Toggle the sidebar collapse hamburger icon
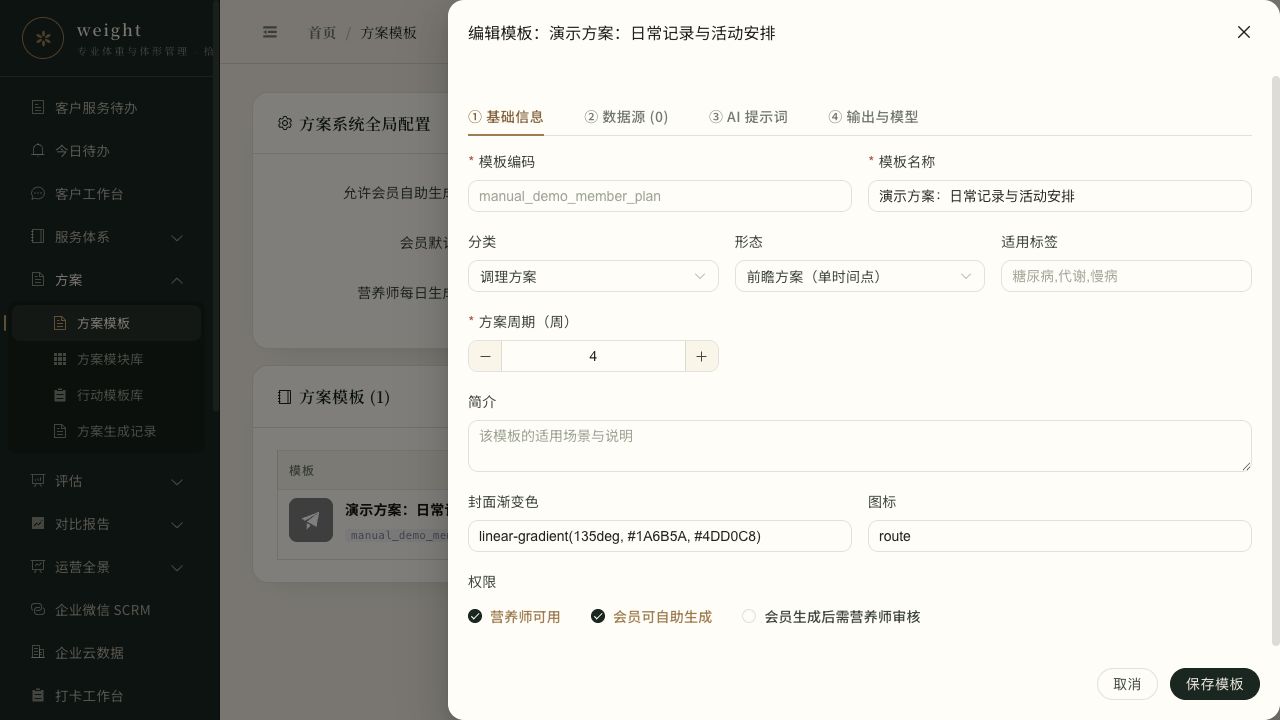The width and height of the screenshot is (1280, 720). coord(270,32)
